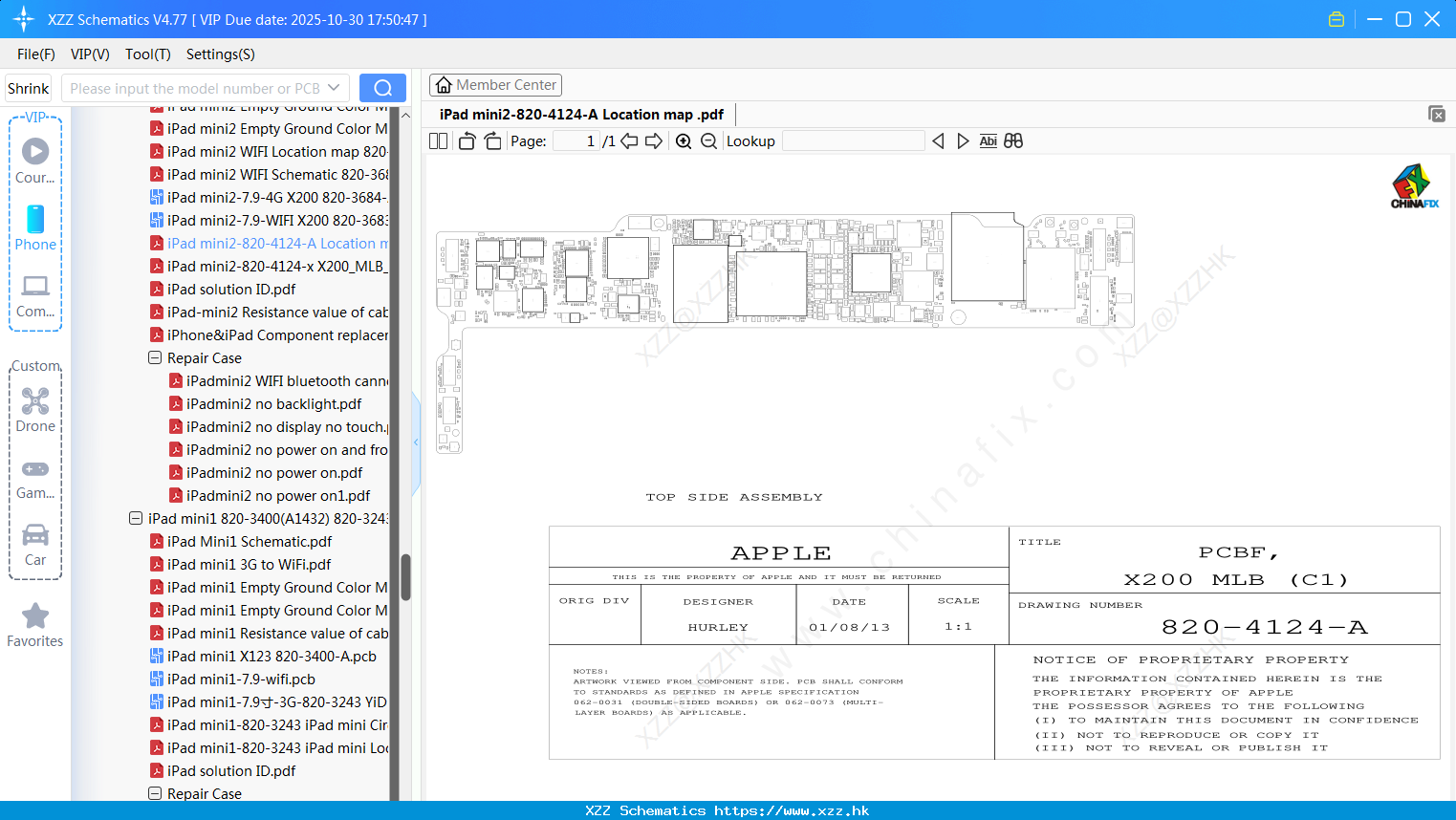Click the file tree vertical scrollbar
This screenshot has height=820, width=1456.
coord(405,577)
